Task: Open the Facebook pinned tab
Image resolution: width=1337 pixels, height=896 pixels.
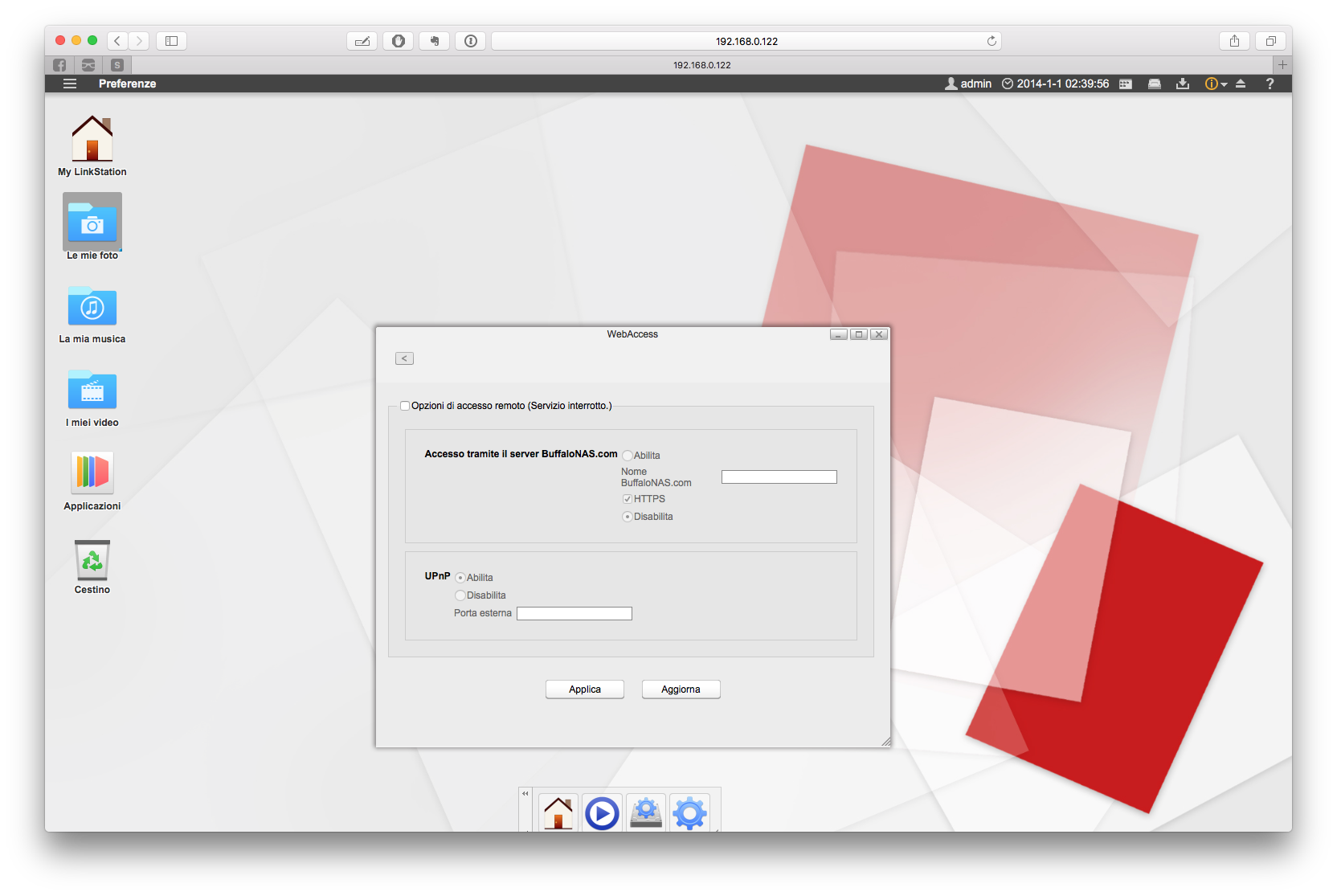Action: tap(59, 65)
